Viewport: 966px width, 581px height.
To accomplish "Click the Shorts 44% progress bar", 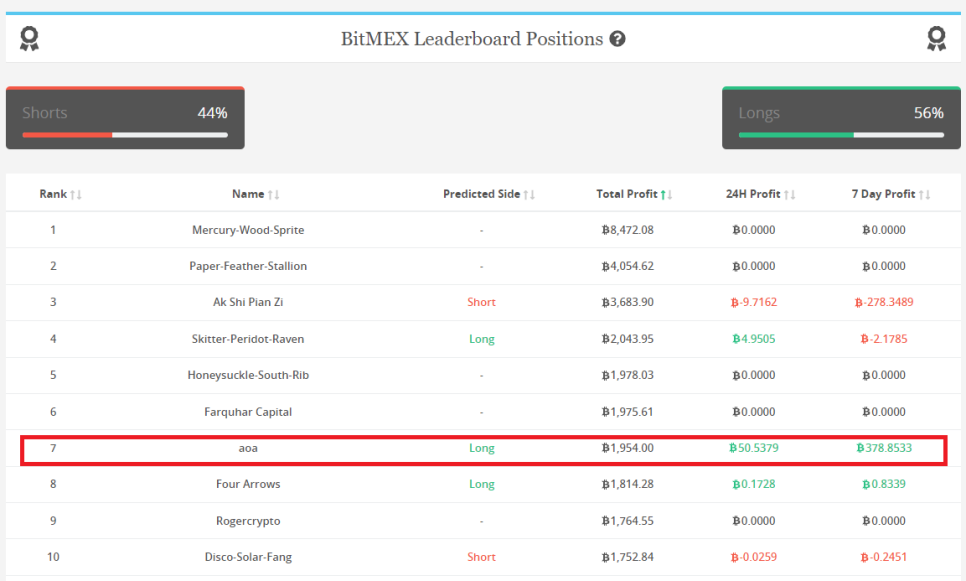I will 125,135.
